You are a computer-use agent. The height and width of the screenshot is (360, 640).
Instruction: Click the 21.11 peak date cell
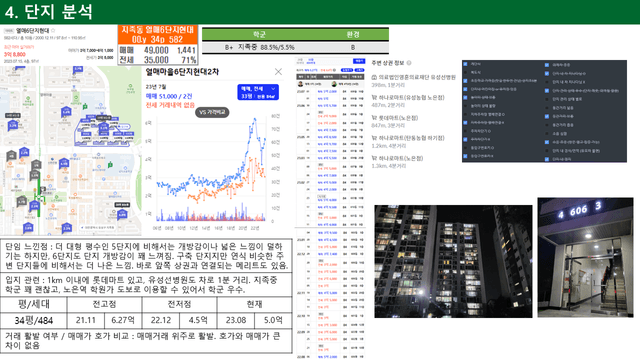[86, 320]
